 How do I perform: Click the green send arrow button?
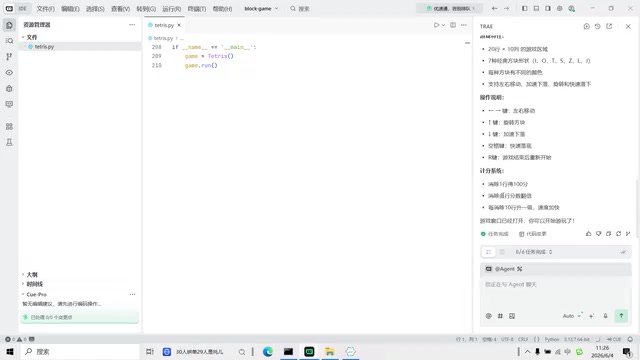point(621,316)
